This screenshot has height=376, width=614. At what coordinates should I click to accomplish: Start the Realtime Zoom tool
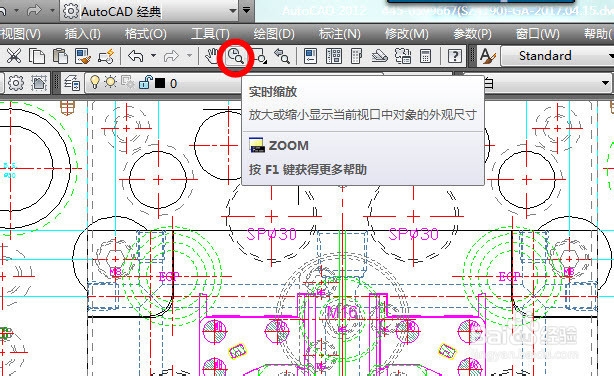coord(235,56)
